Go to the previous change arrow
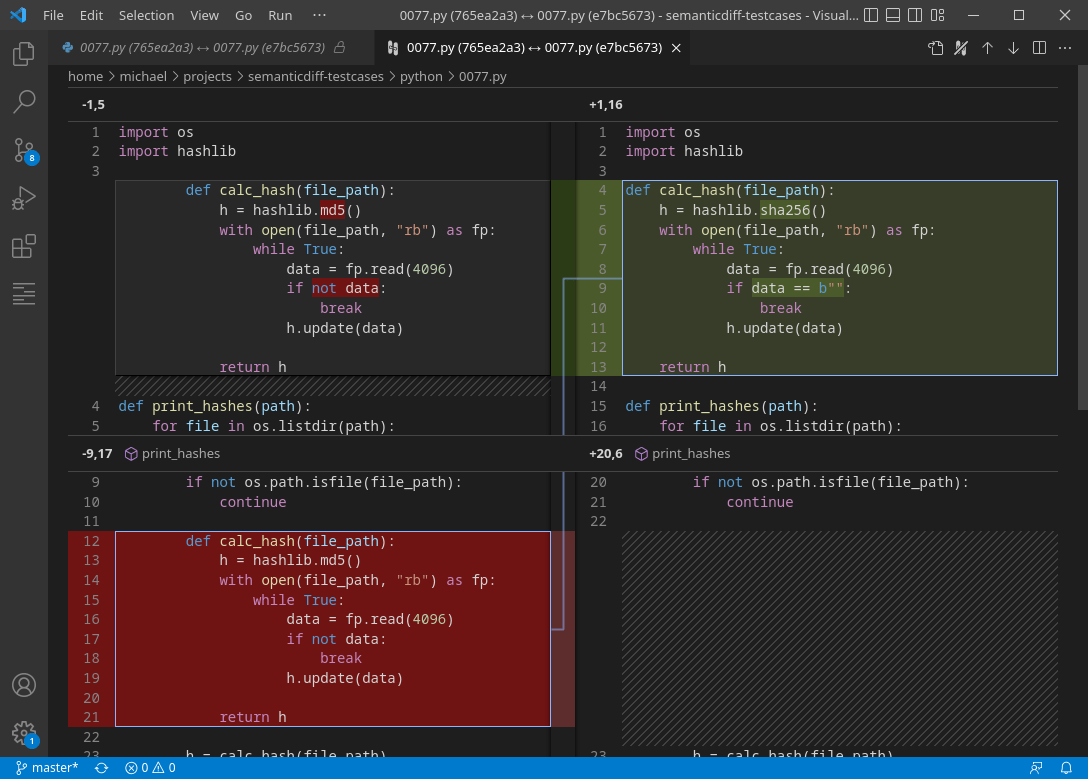This screenshot has height=779, width=1088. pyautogui.click(x=987, y=48)
